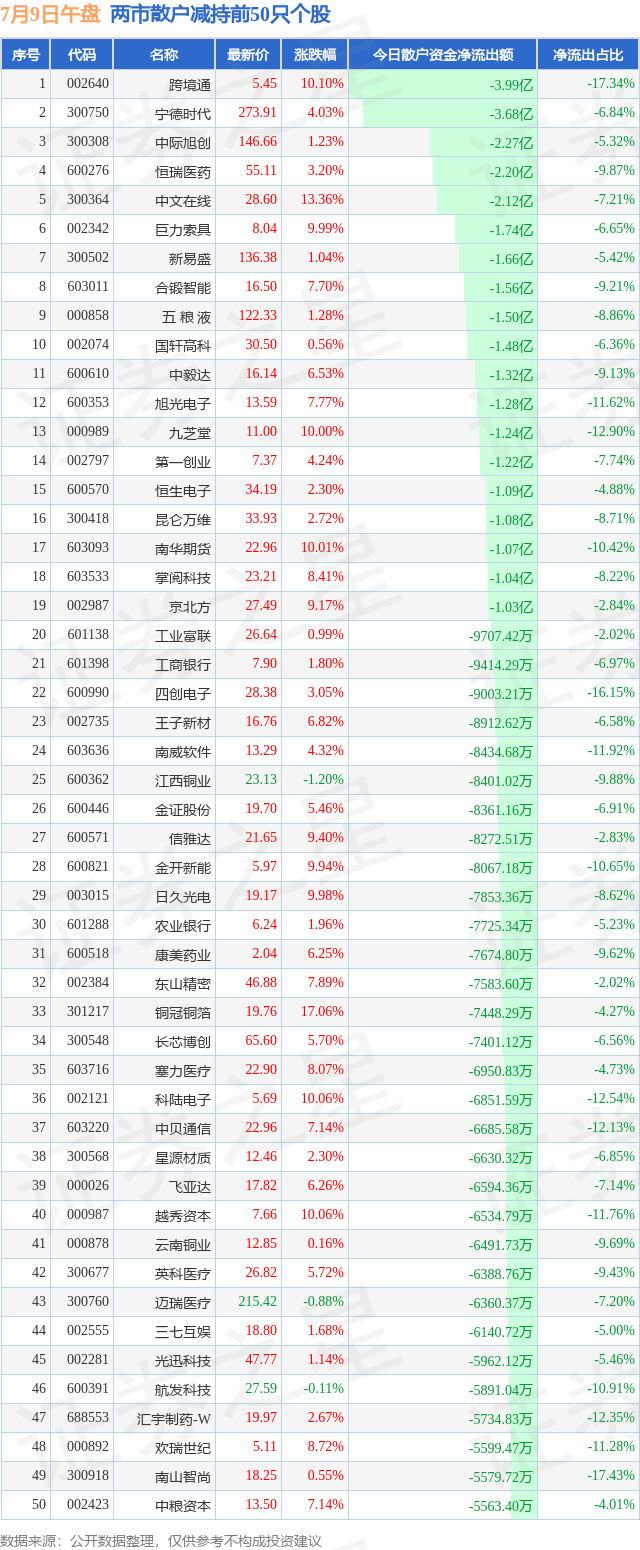The image size is (640, 1550).
Task: Select stock name 光迅科技
Action: 183,1361
